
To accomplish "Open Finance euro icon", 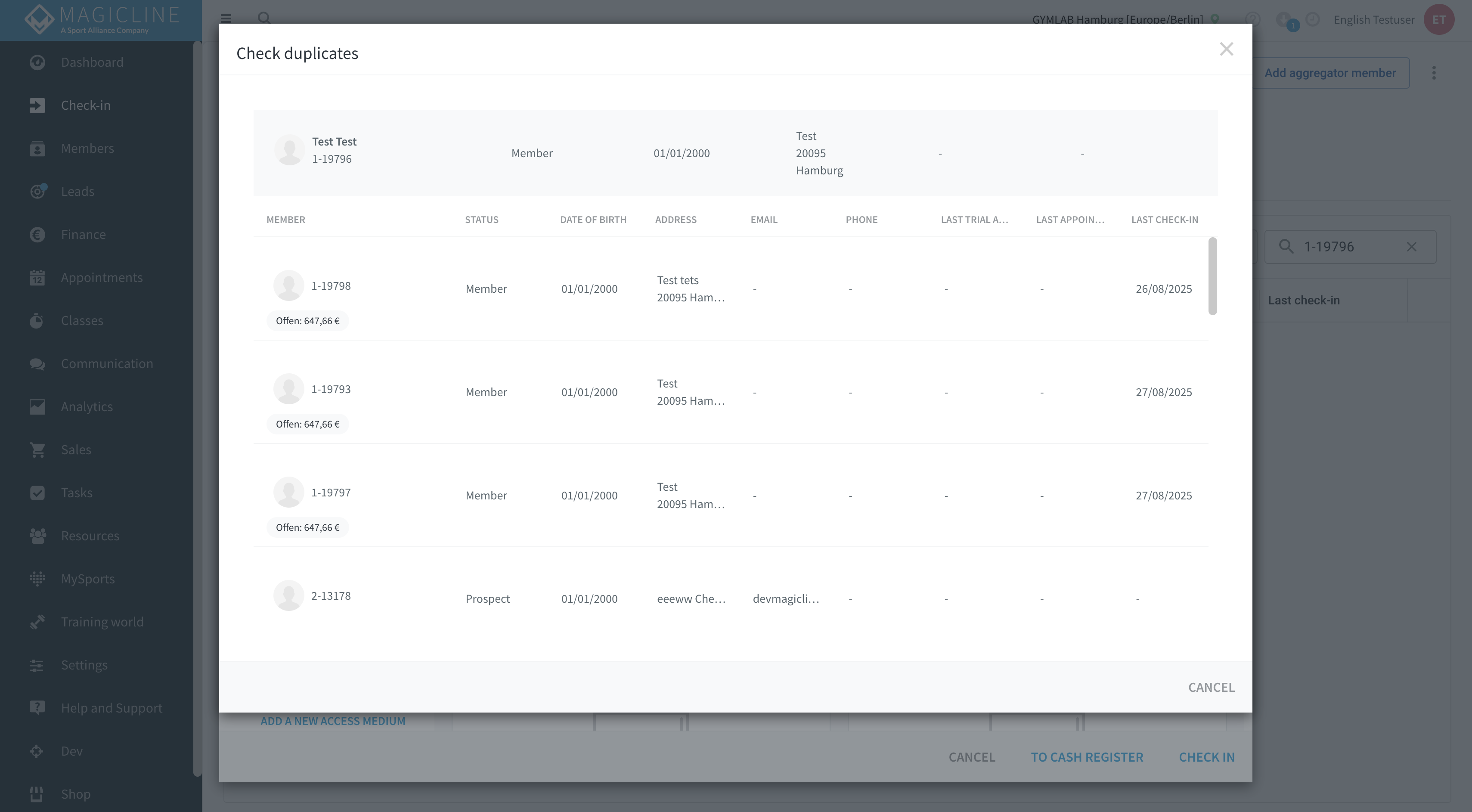I will click(37, 234).
